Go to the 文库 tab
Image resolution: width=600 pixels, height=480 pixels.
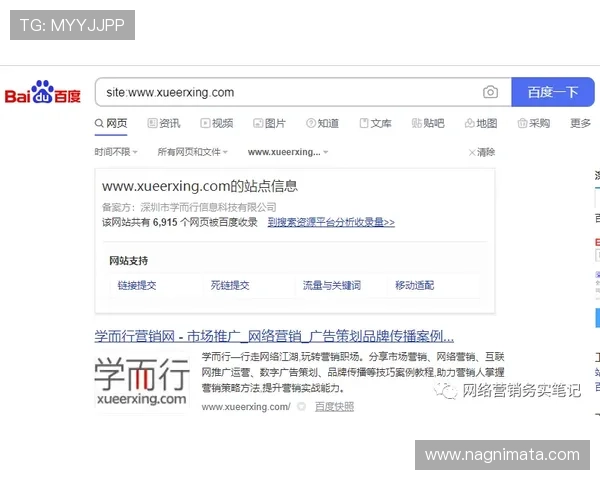(x=375, y=123)
